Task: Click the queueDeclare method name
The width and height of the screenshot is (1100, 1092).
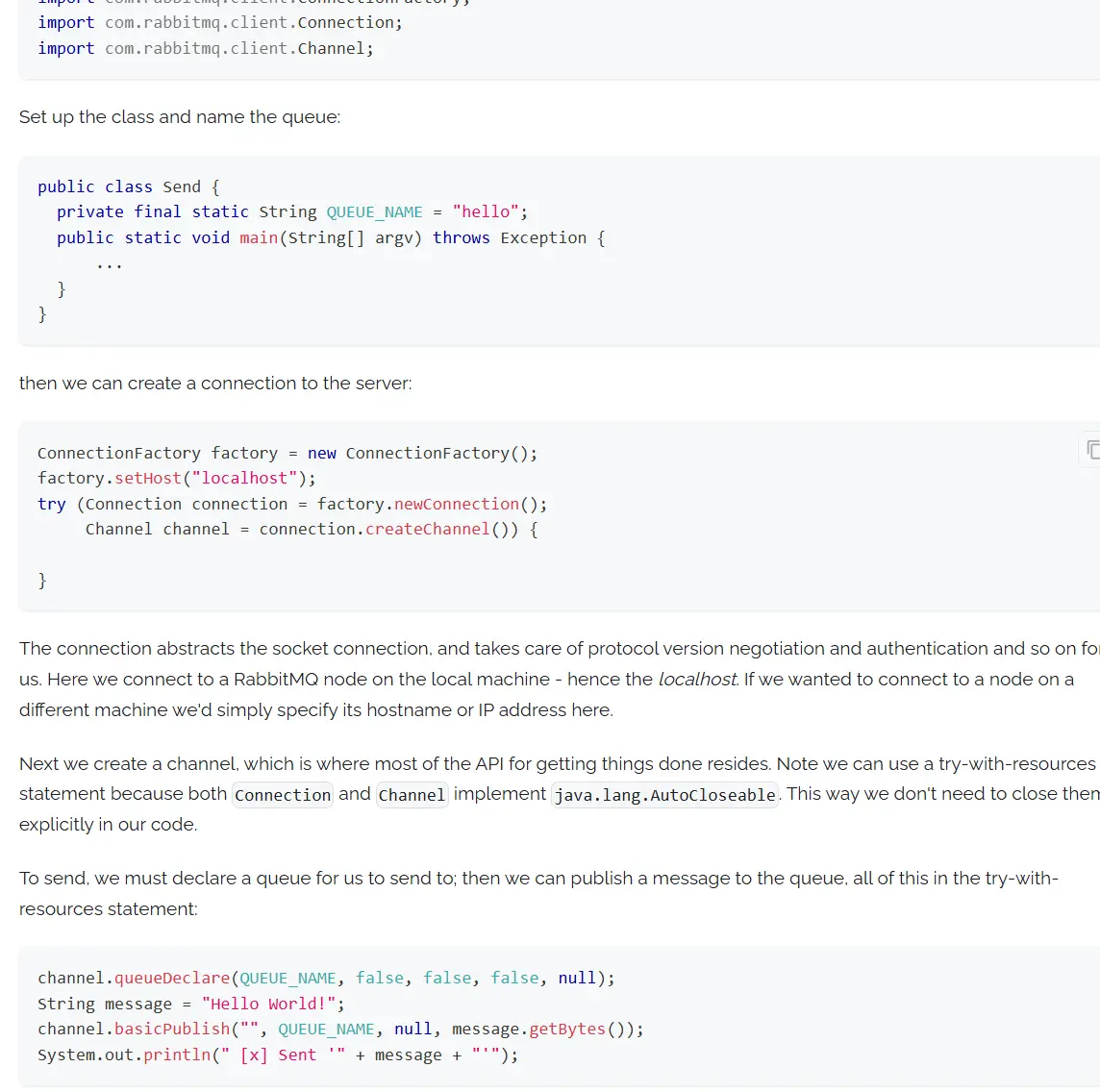Action: [172, 979]
